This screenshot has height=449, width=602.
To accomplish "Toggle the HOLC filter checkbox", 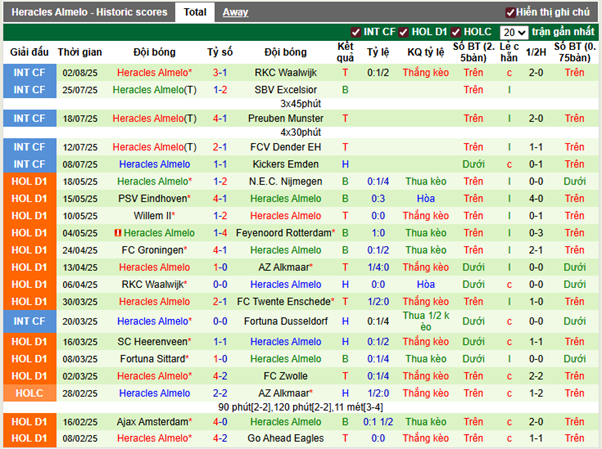I will 456,32.
